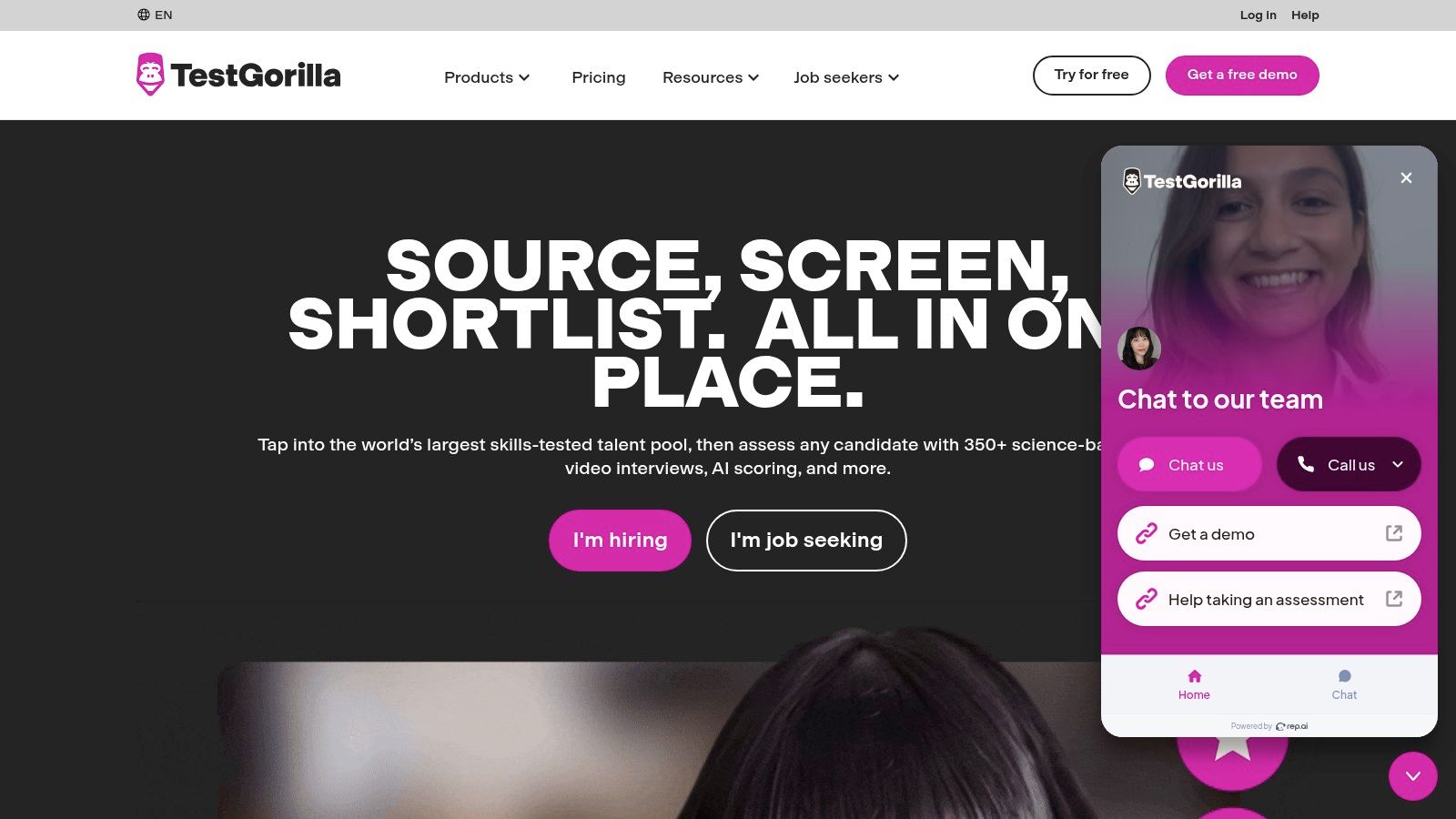
Task: Click the agent avatar in the chat widget
Action: (x=1139, y=349)
